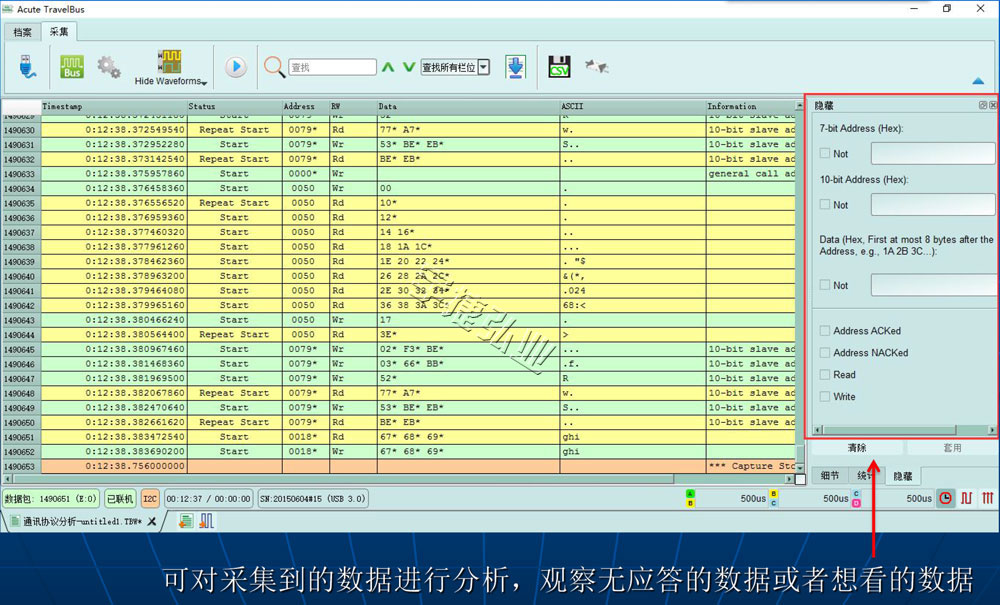Click the clock timing icon in status bar
The image size is (1000, 605).
click(x=945, y=499)
